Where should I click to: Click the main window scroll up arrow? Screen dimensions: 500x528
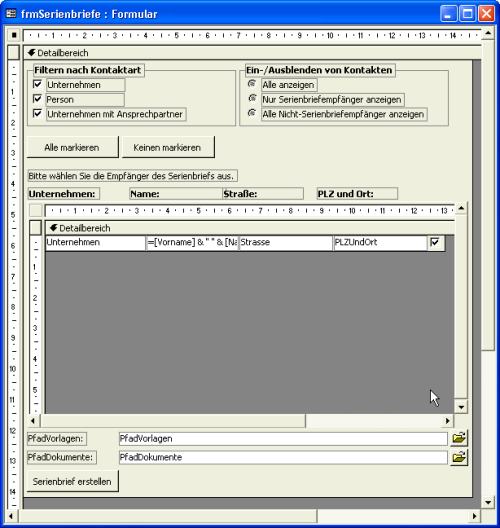(x=488, y=33)
